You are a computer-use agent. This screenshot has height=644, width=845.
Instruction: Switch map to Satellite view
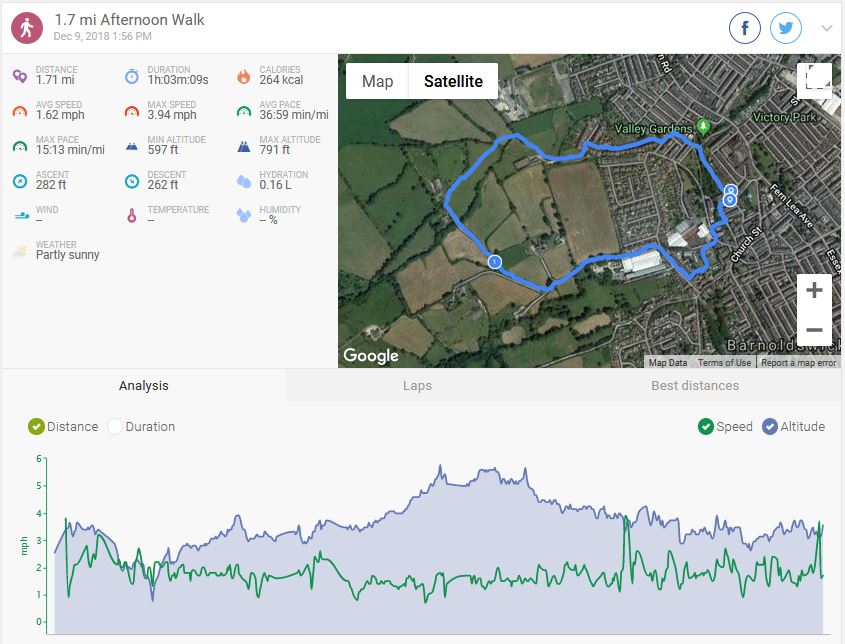pos(453,82)
